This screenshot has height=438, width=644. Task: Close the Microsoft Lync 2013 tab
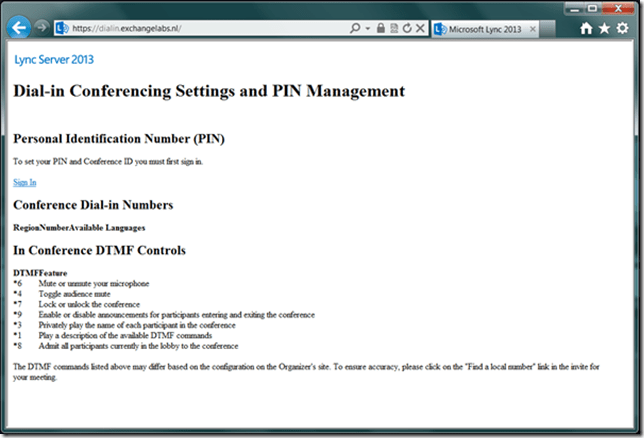(533, 28)
